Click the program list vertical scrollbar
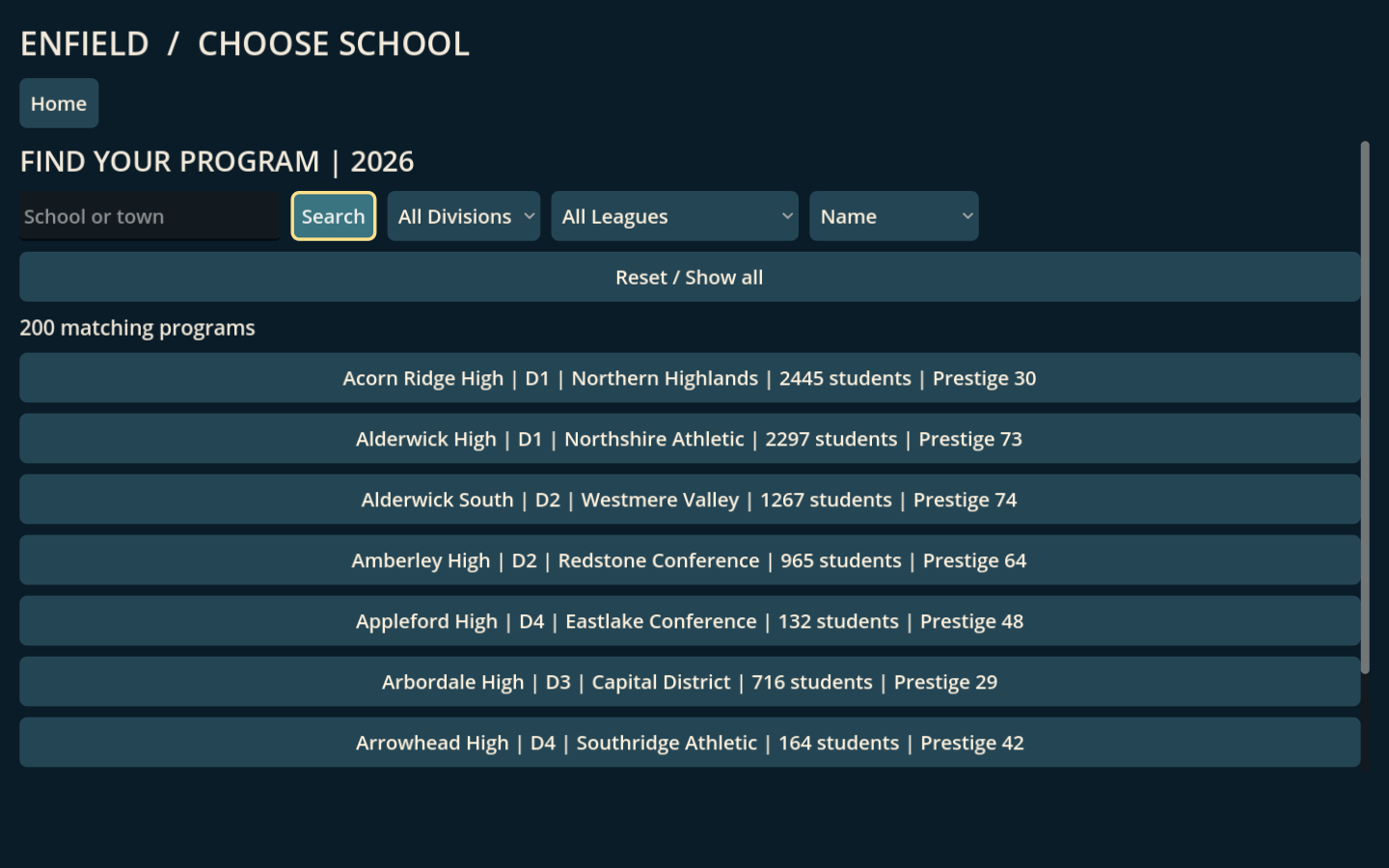The width and height of the screenshot is (1389, 868). coord(1365,407)
